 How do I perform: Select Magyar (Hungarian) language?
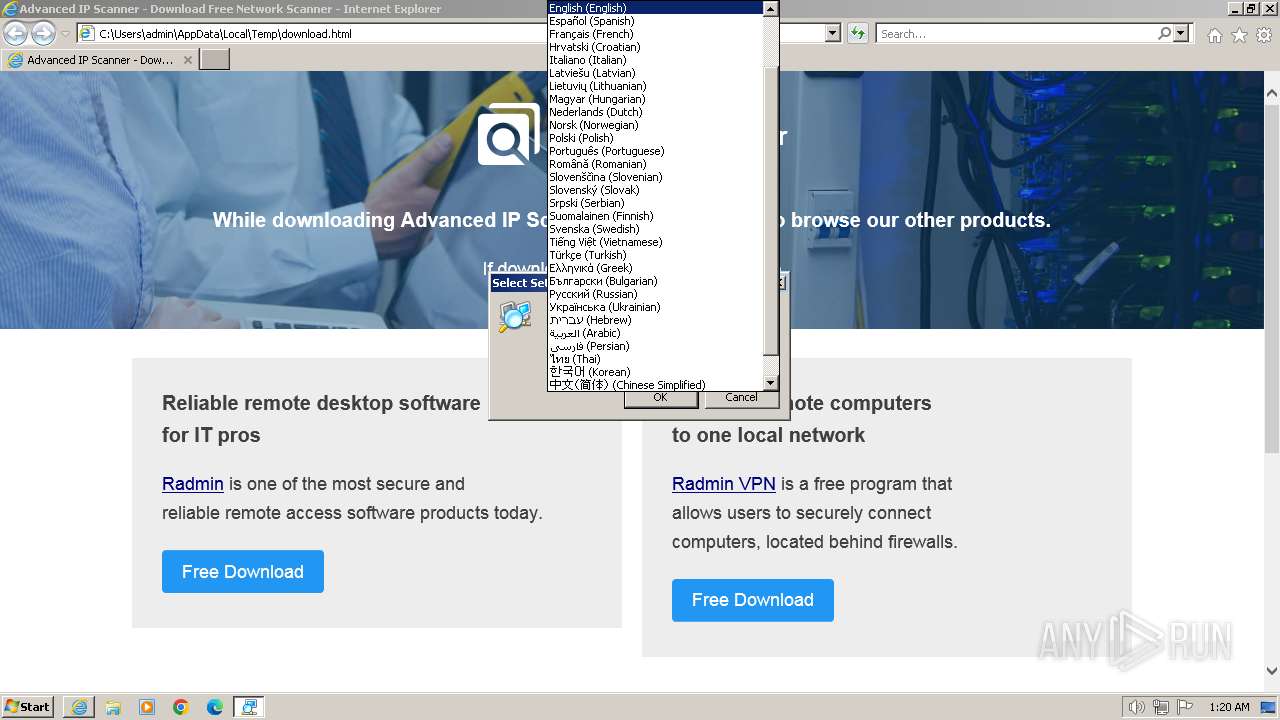pos(655,99)
